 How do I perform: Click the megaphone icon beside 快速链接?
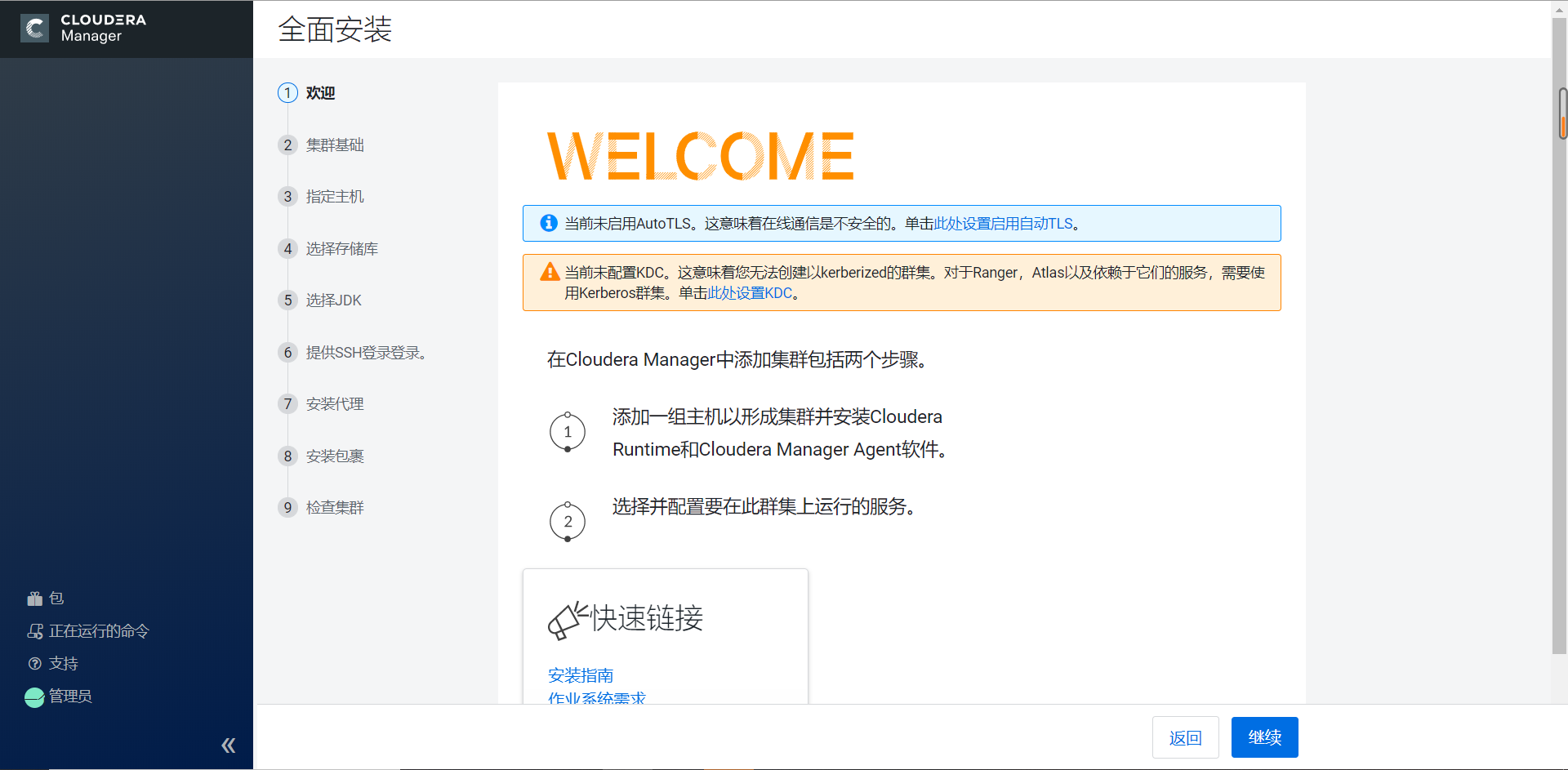click(567, 621)
